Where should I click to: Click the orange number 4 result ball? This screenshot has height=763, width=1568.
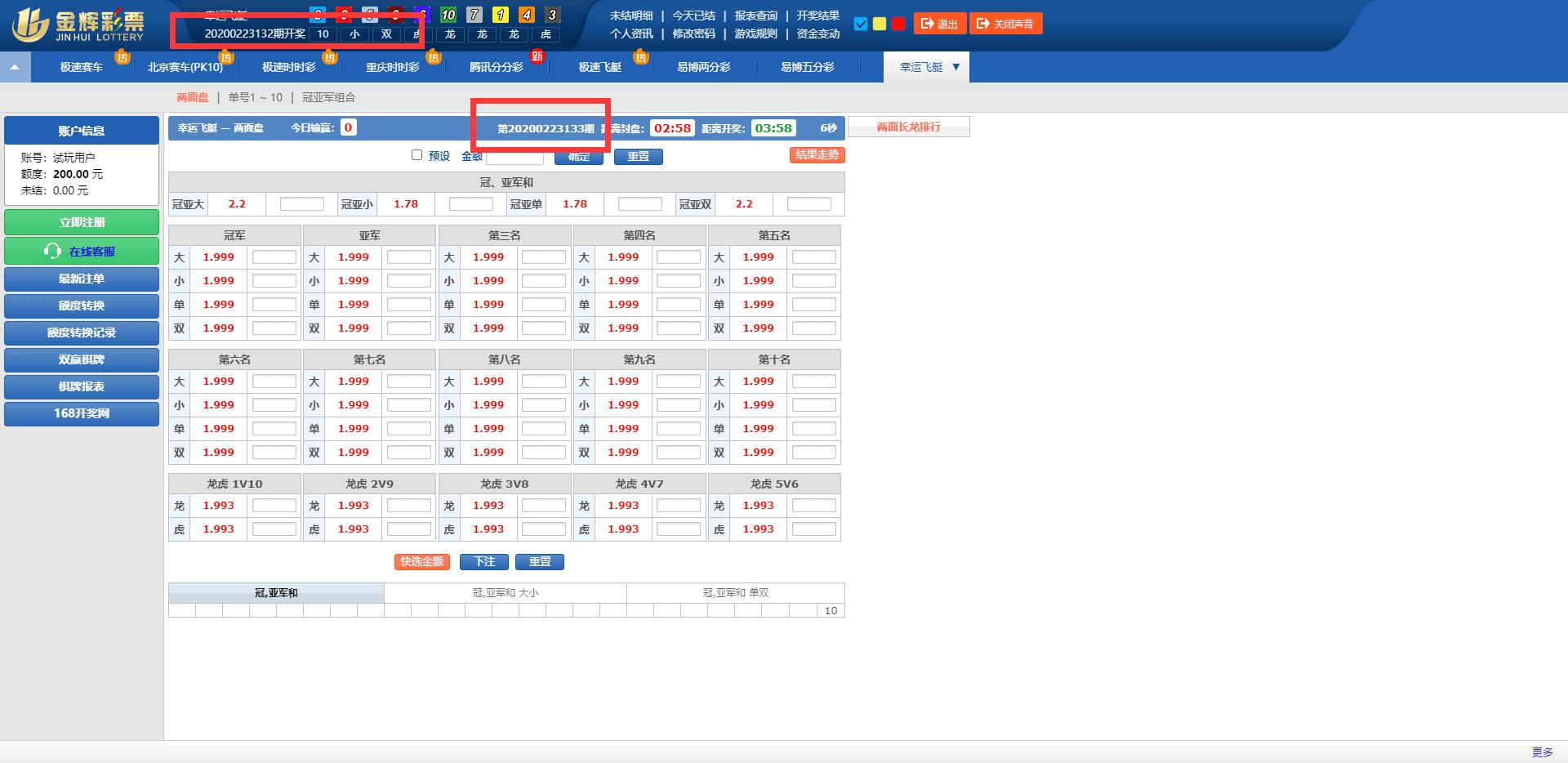(527, 15)
